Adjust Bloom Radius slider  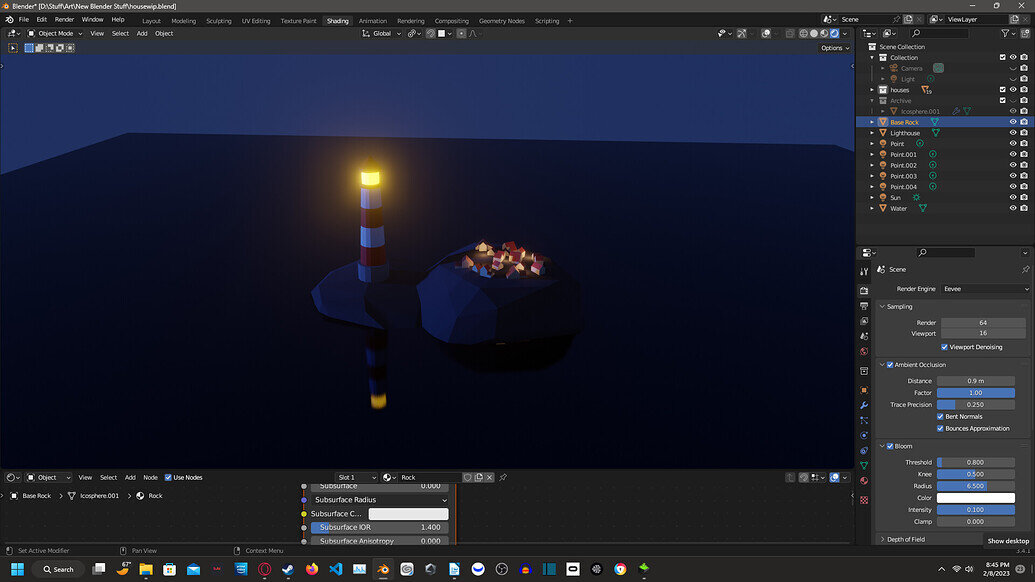point(976,486)
